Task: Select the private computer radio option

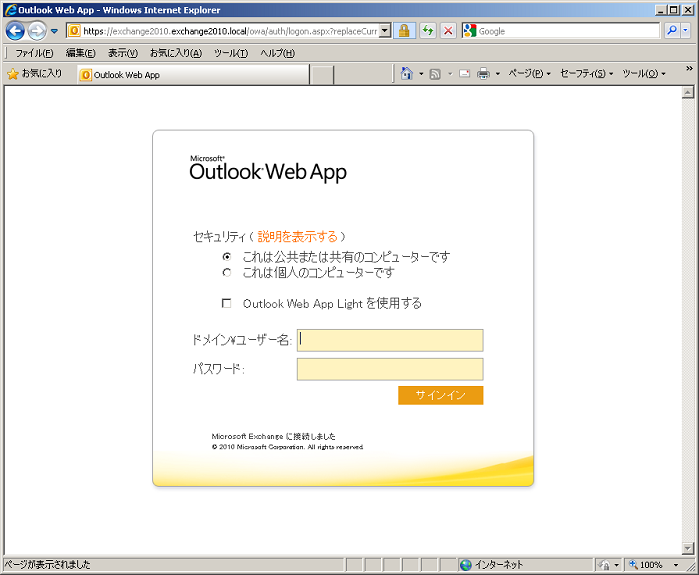Action: [227, 272]
